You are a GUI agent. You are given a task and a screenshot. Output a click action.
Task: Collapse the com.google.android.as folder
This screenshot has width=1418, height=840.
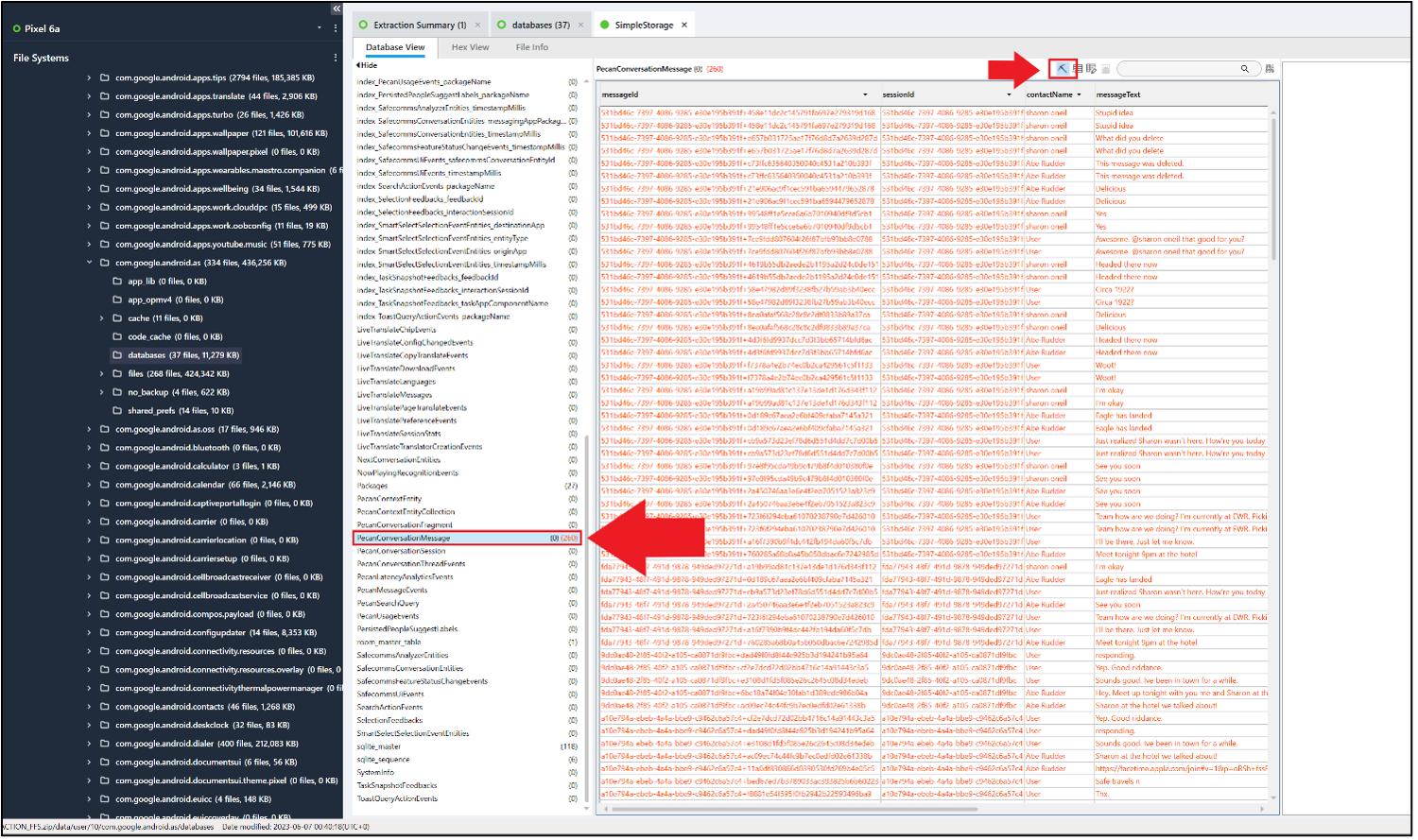[x=90, y=263]
